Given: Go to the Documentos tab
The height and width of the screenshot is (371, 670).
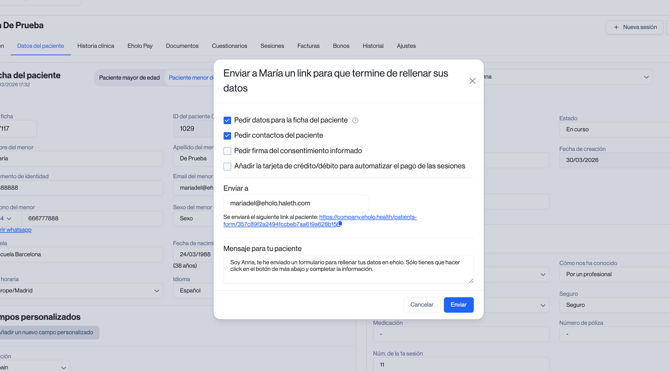Looking at the screenshot, I should click(x=182, y=46).
